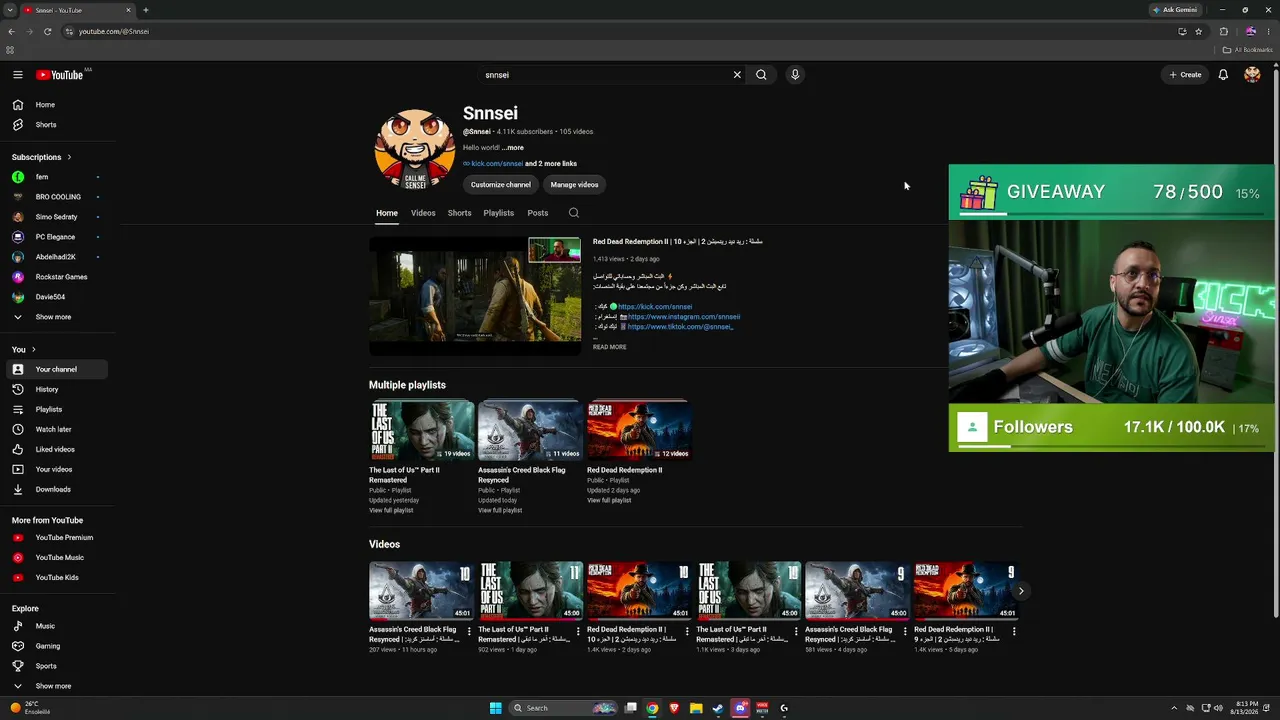Viewport: 1280px width, 720px height.
Task: Explore the Music category
Action: 56,626
